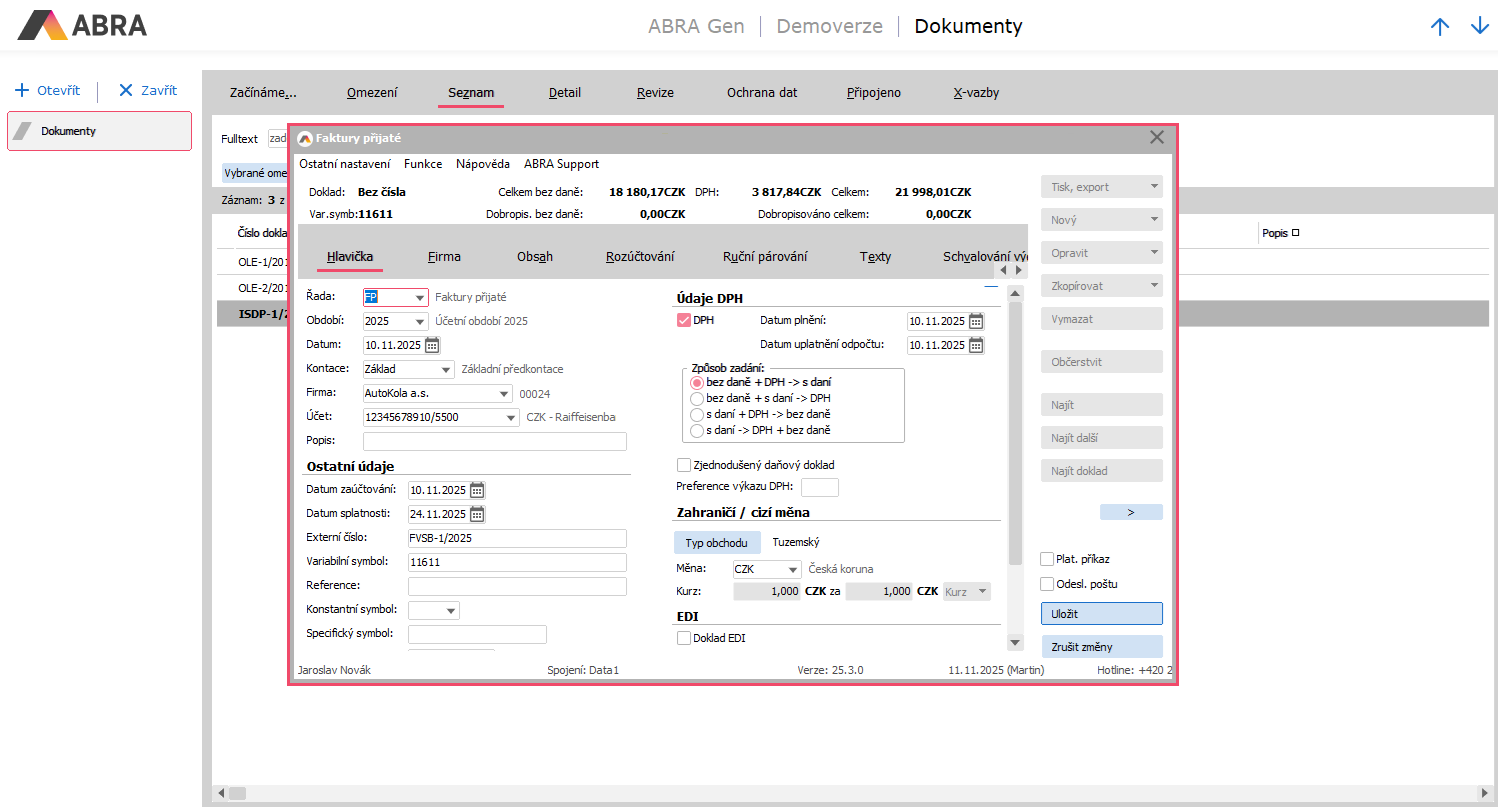Click the ABRA logo

(83, 25)
